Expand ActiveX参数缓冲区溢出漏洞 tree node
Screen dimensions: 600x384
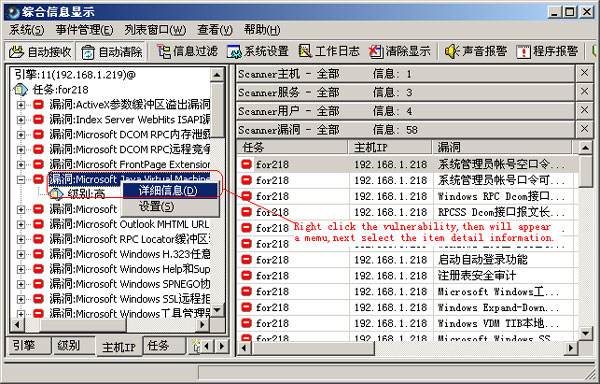point(21,105)
